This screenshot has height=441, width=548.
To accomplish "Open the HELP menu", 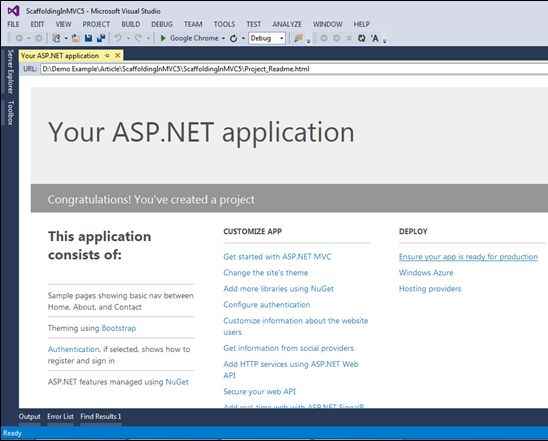I will pos(361,24).
